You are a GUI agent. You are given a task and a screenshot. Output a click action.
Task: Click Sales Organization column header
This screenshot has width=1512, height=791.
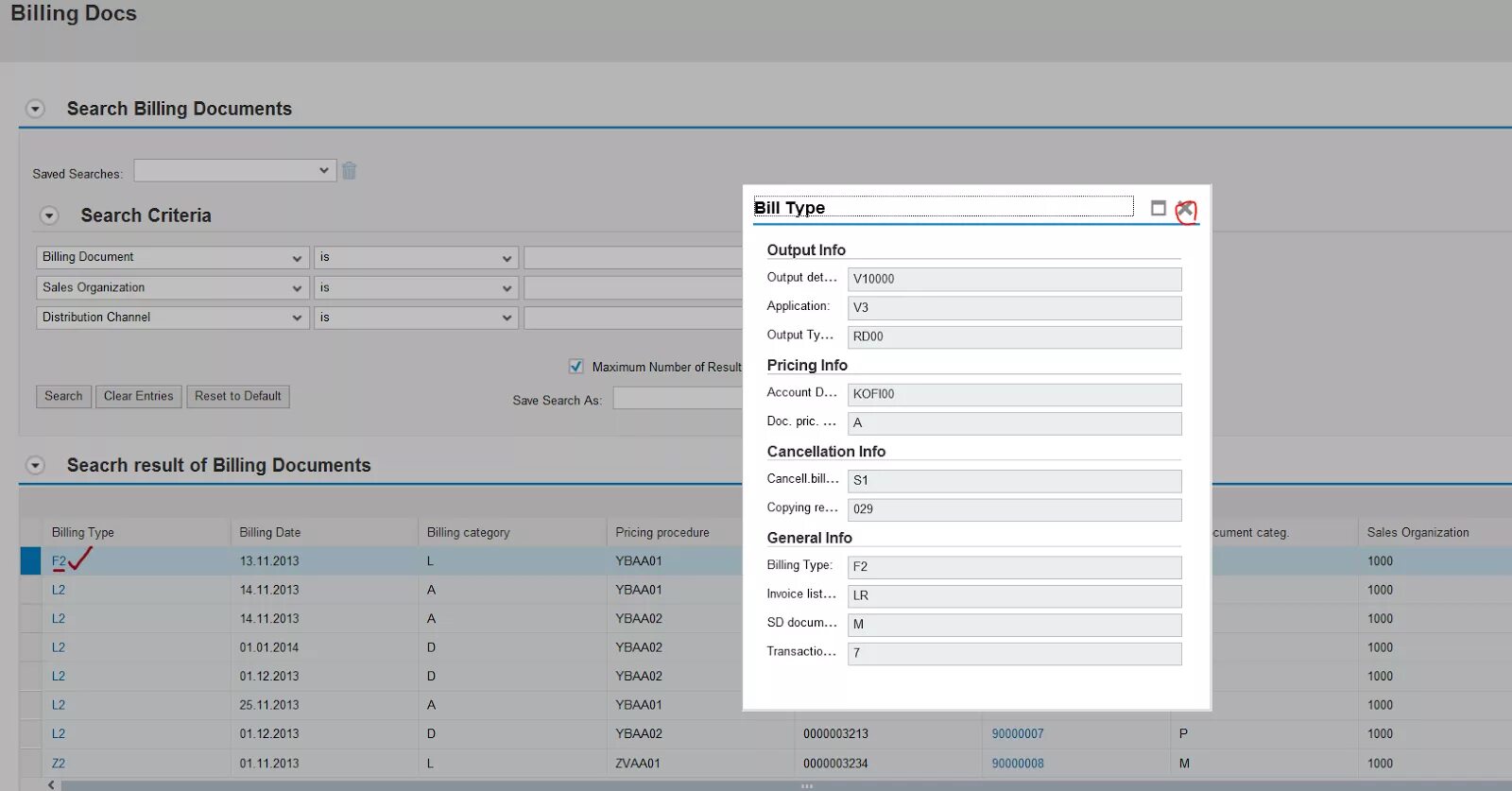pyautogui.click(x=1417, y=533)
